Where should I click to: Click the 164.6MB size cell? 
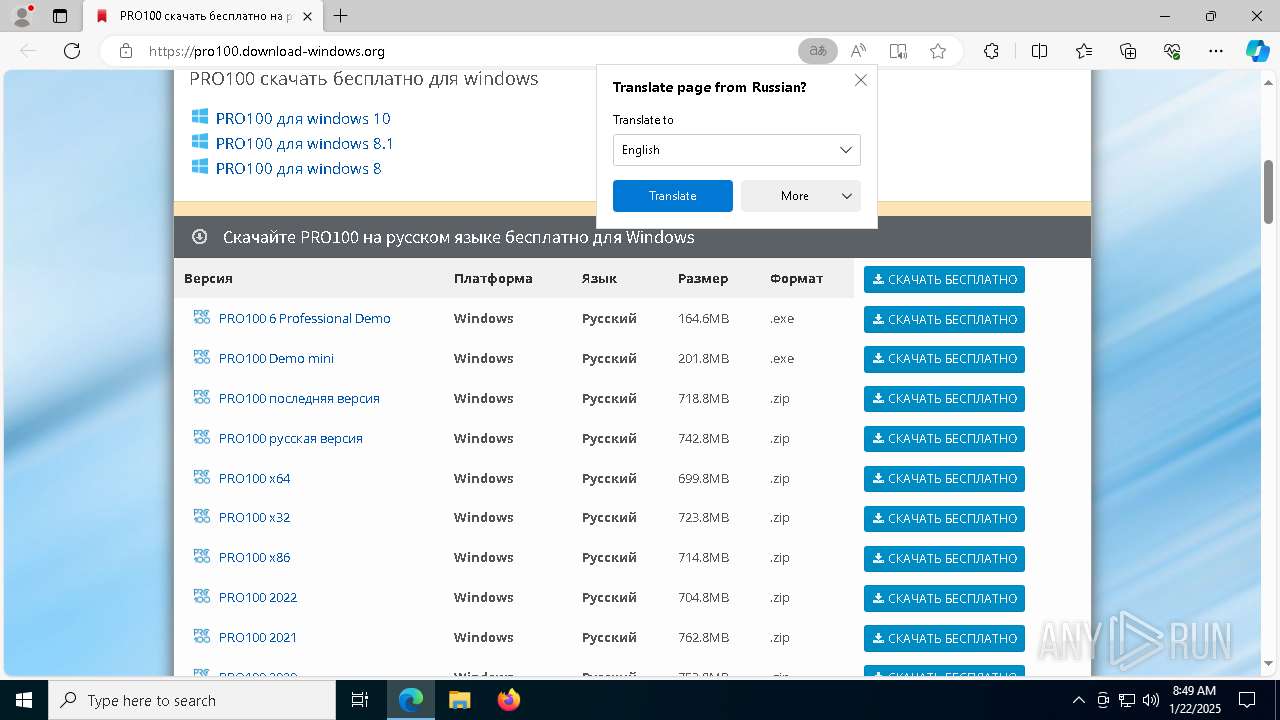703,318
